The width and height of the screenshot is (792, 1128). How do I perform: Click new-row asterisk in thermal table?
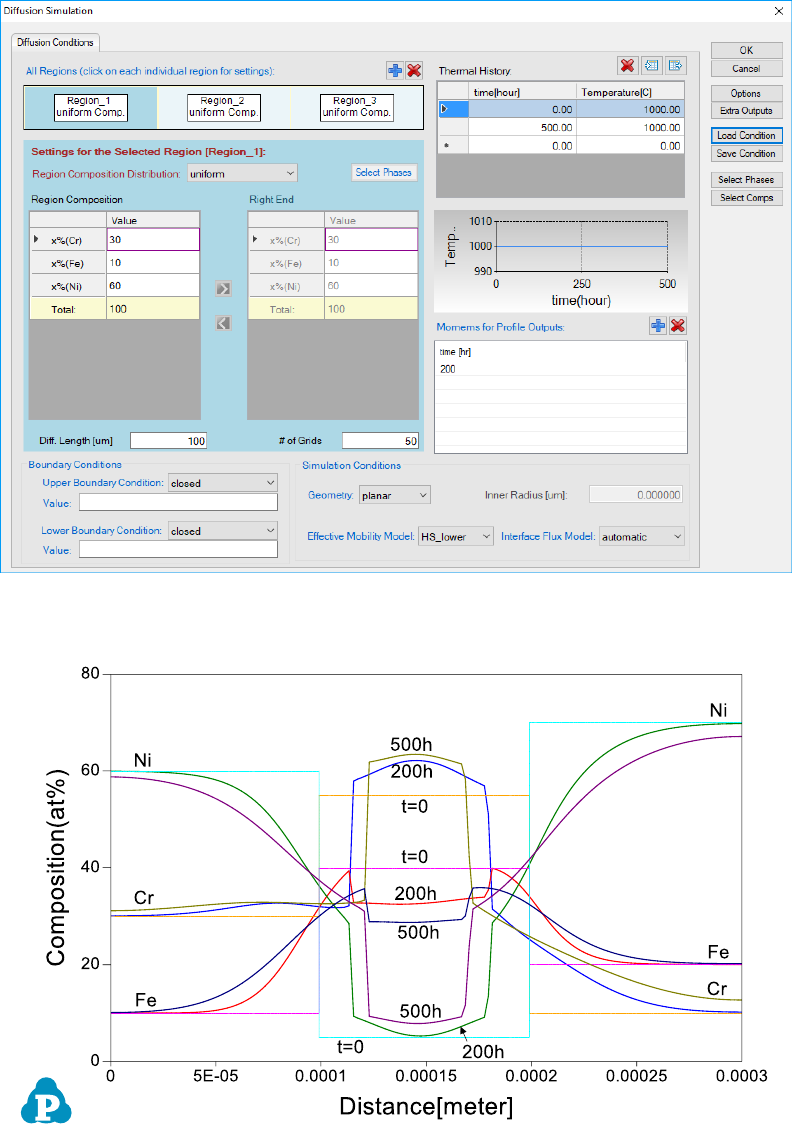(x=453, y=145)
